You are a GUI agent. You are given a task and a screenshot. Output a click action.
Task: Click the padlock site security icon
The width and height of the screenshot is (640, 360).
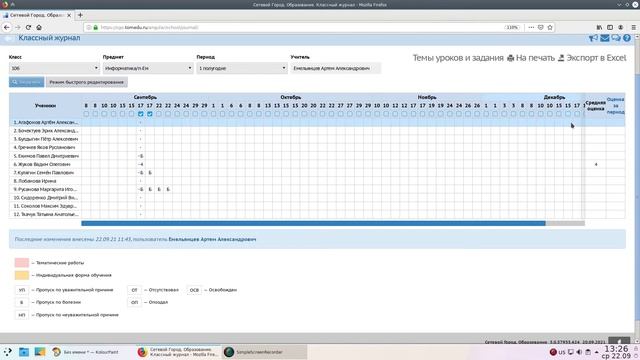[96, 27]
